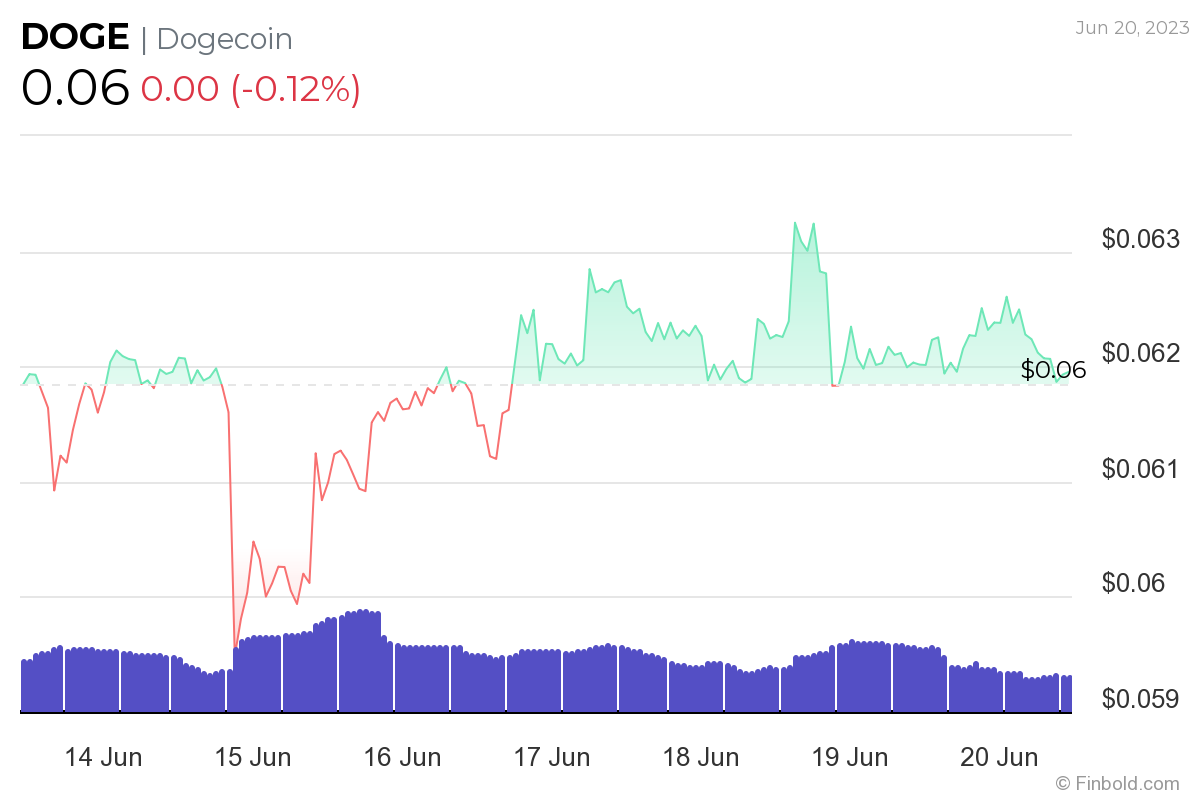Screen dimensions: 1200x800
Task: Click the $0.06 axis label near volume bars
Action: pyautogui.click(x=1134, y=582)
